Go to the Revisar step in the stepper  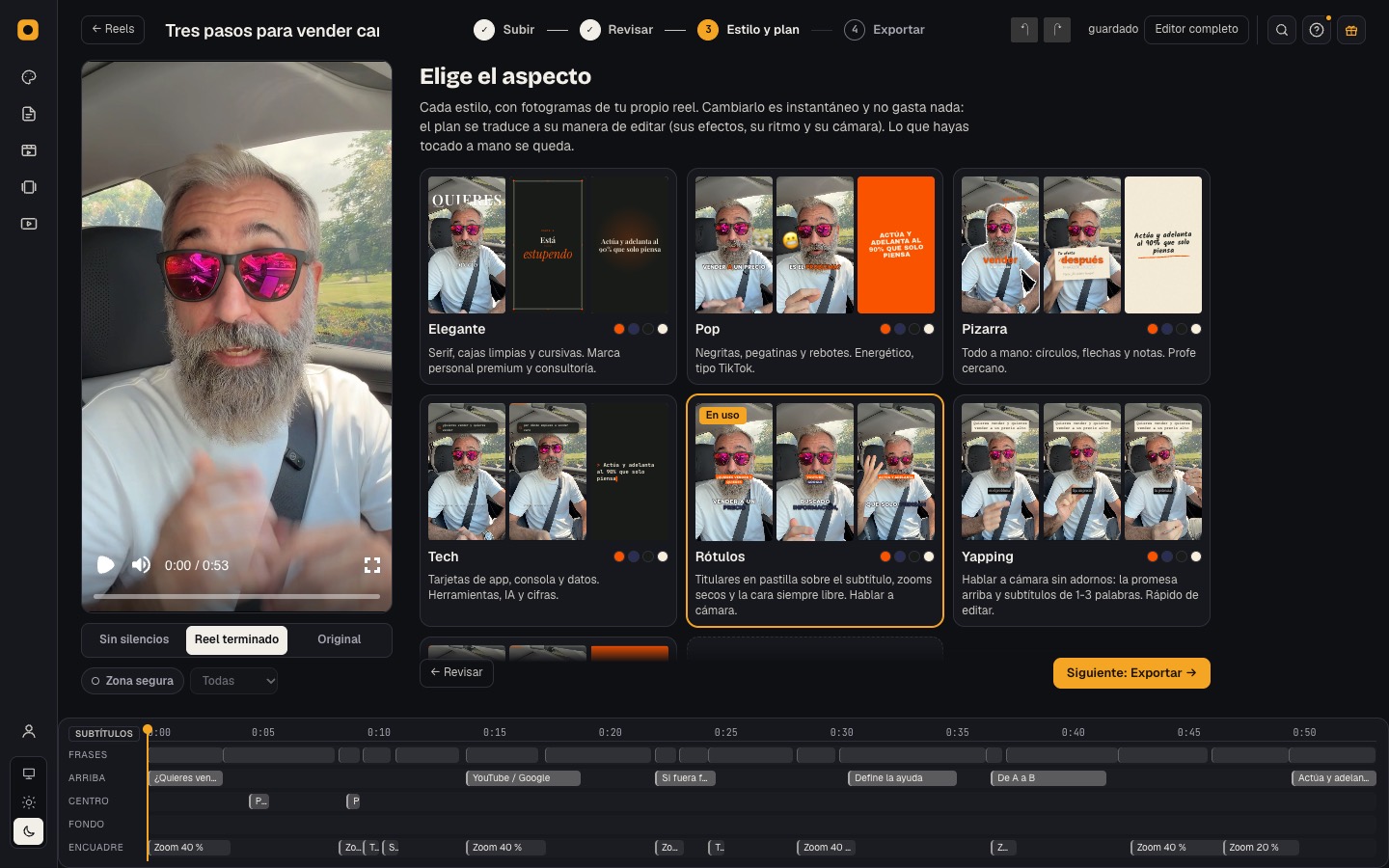[x=616, y=30]
